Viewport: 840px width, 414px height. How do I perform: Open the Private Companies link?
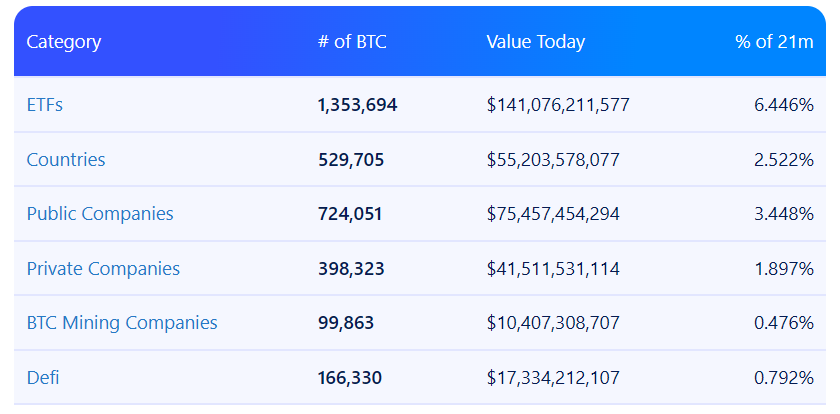tap(103, 269)
